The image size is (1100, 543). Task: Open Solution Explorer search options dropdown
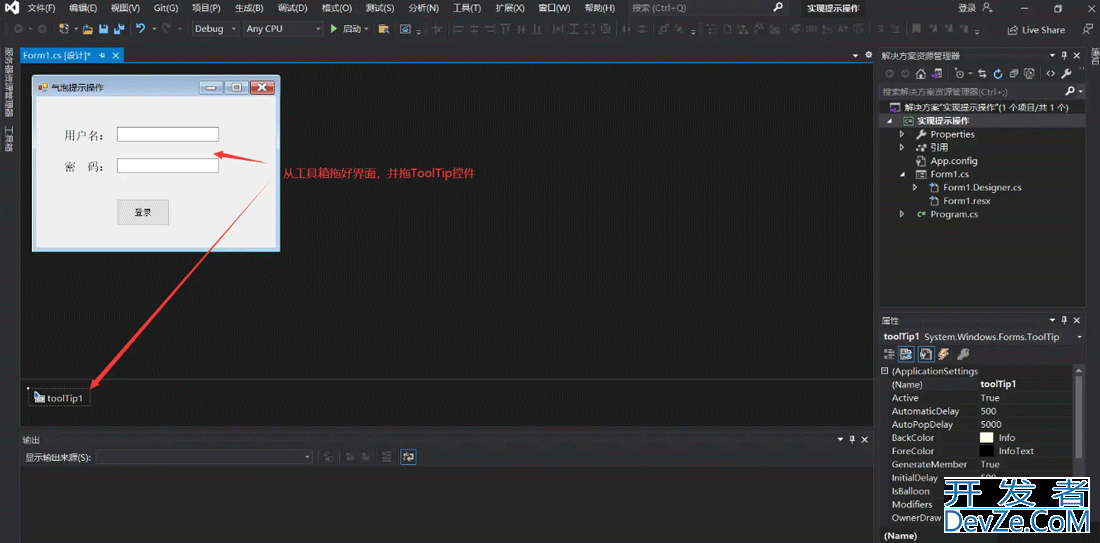(1080, 91)
